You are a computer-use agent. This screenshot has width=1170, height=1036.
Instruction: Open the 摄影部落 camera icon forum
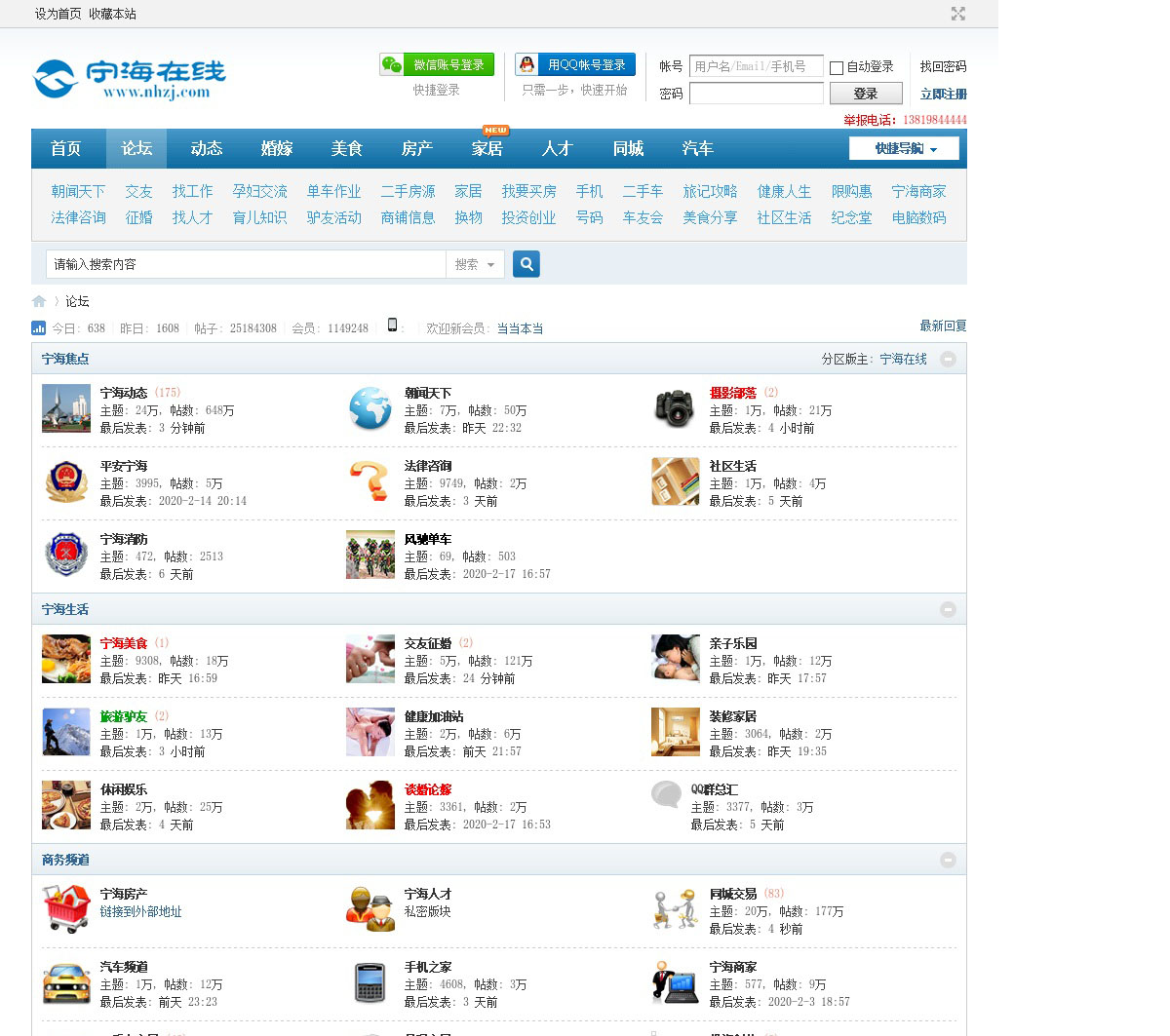tap(675, 408)
